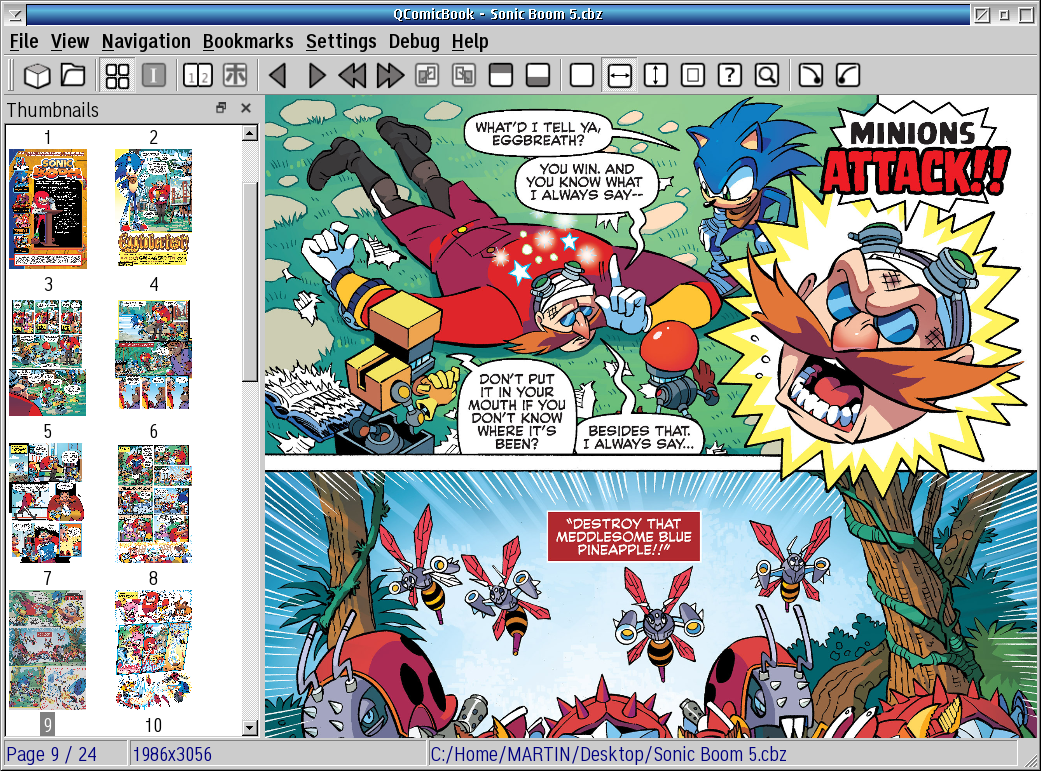
Task: Jump backward with double left arrows
Action: (353, 75)
